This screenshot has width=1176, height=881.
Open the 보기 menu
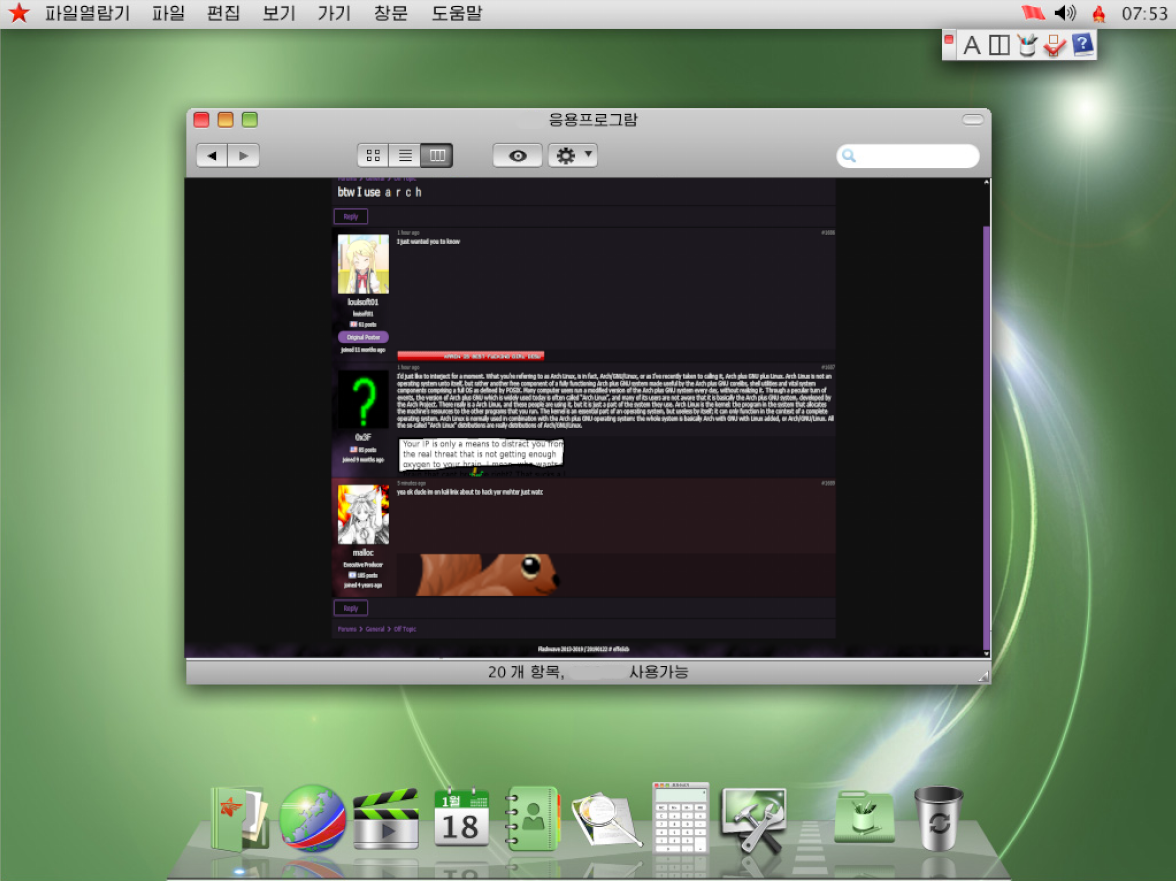279,13
